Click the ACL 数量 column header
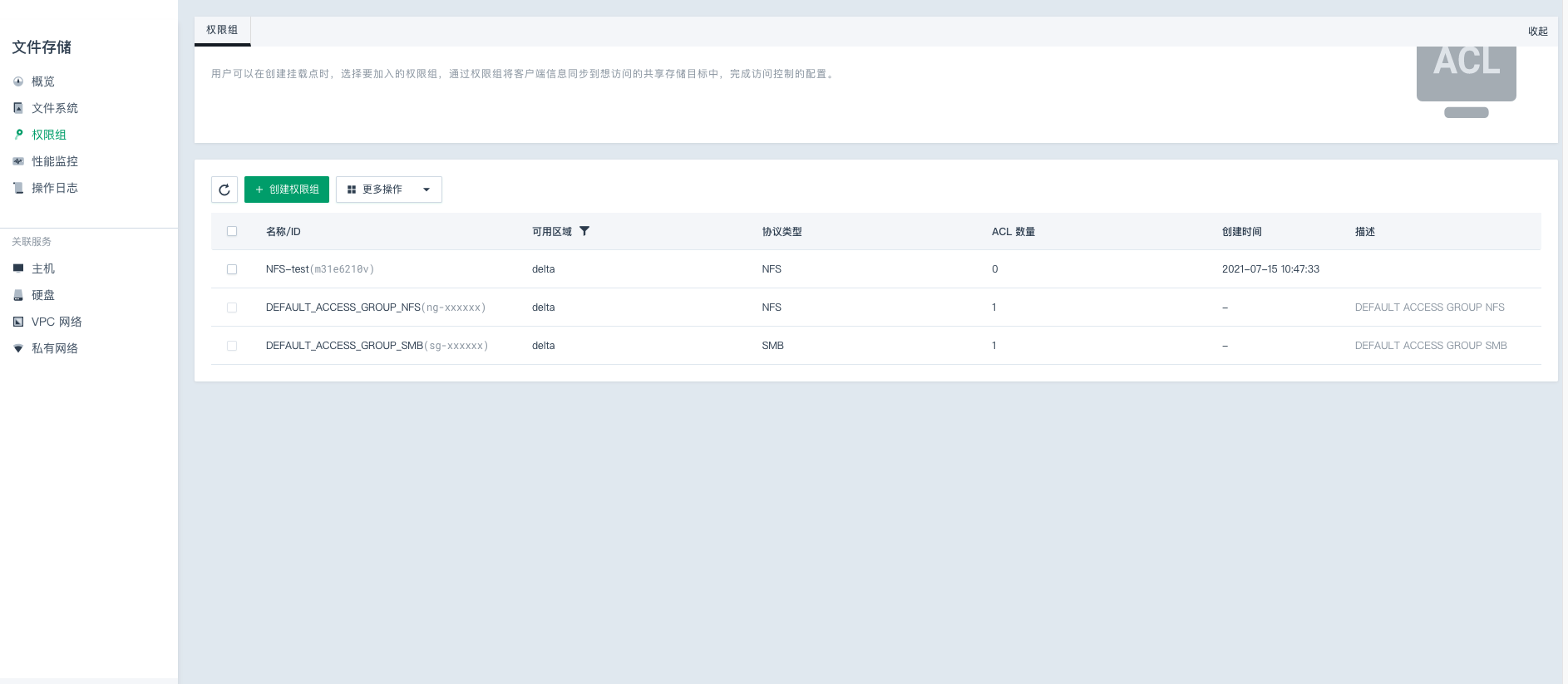This screenshot has height=684, width=1568. coord(1013,232)
